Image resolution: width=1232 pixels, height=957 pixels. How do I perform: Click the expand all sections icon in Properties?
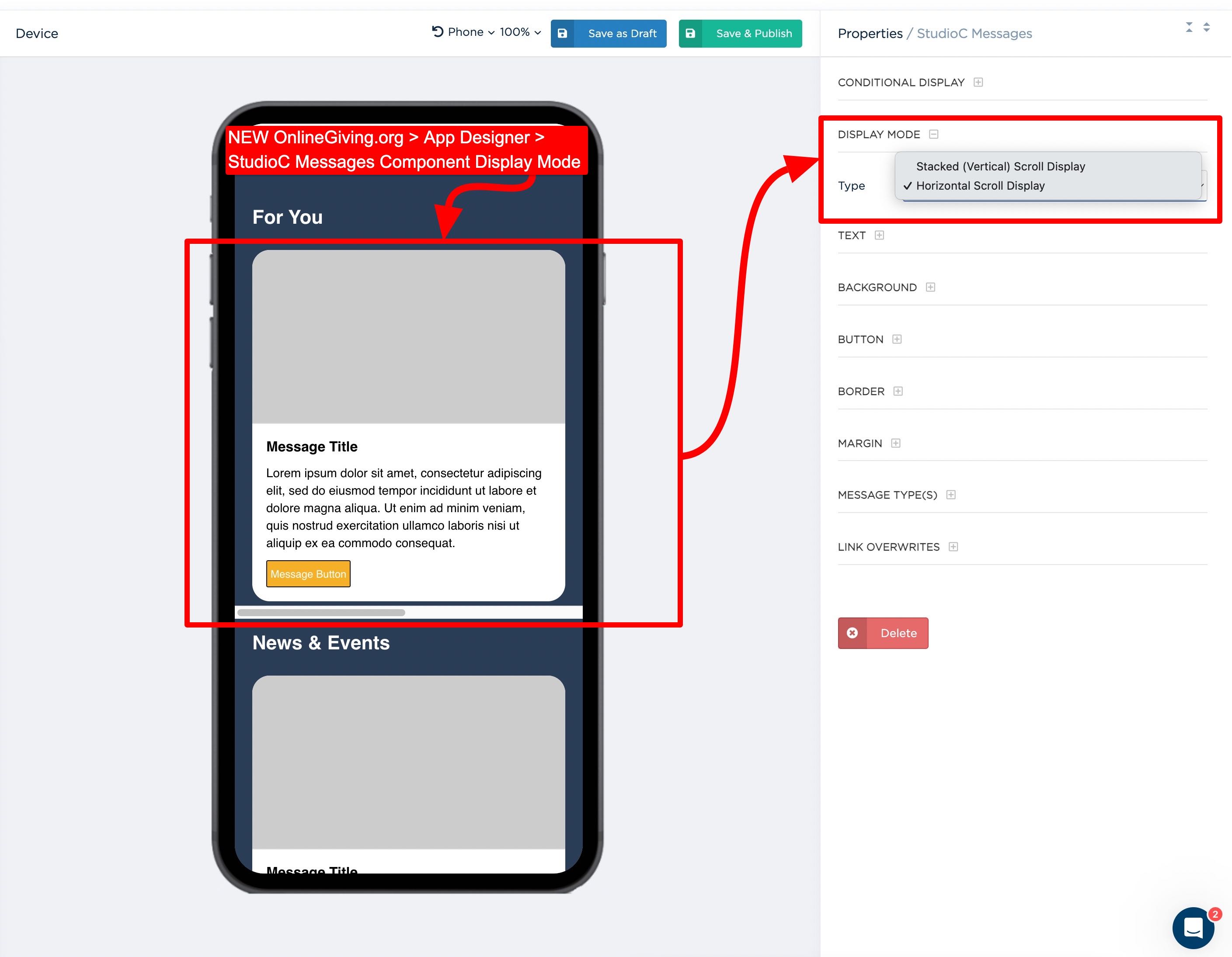[x=1207, y=27]
